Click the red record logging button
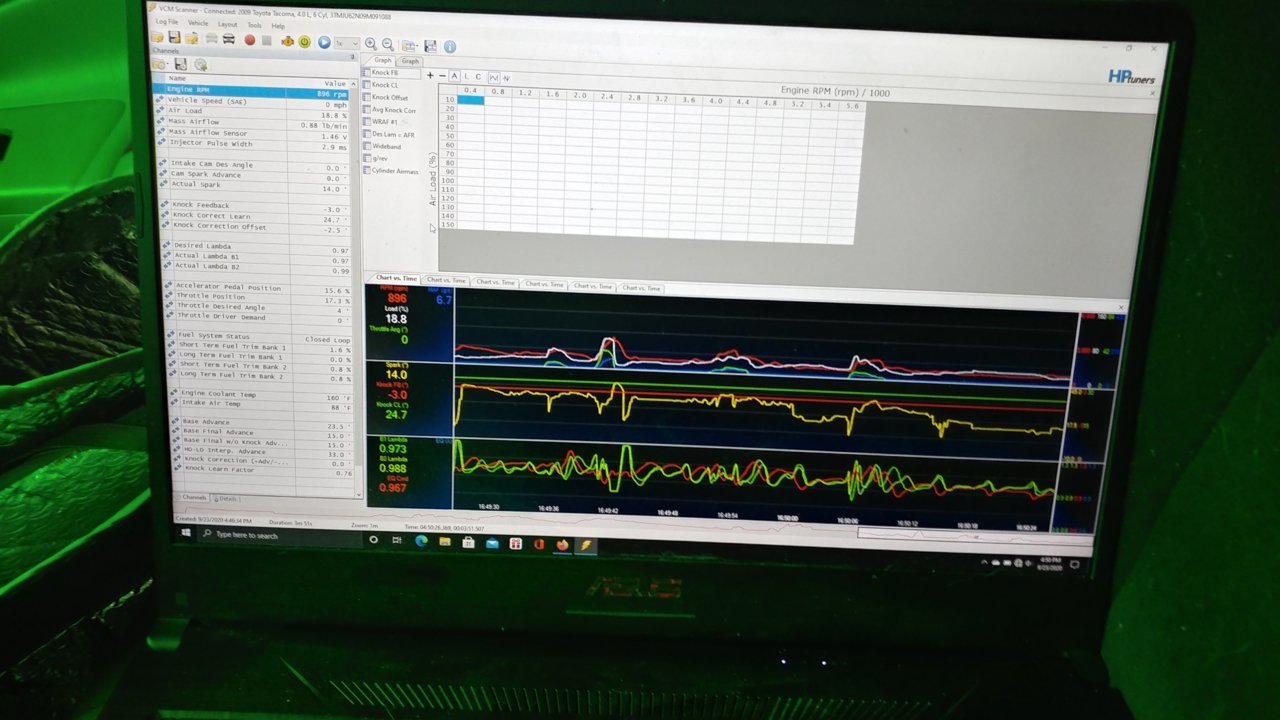This screenshot has height=720, width=1280. click(x=250, y=40)
